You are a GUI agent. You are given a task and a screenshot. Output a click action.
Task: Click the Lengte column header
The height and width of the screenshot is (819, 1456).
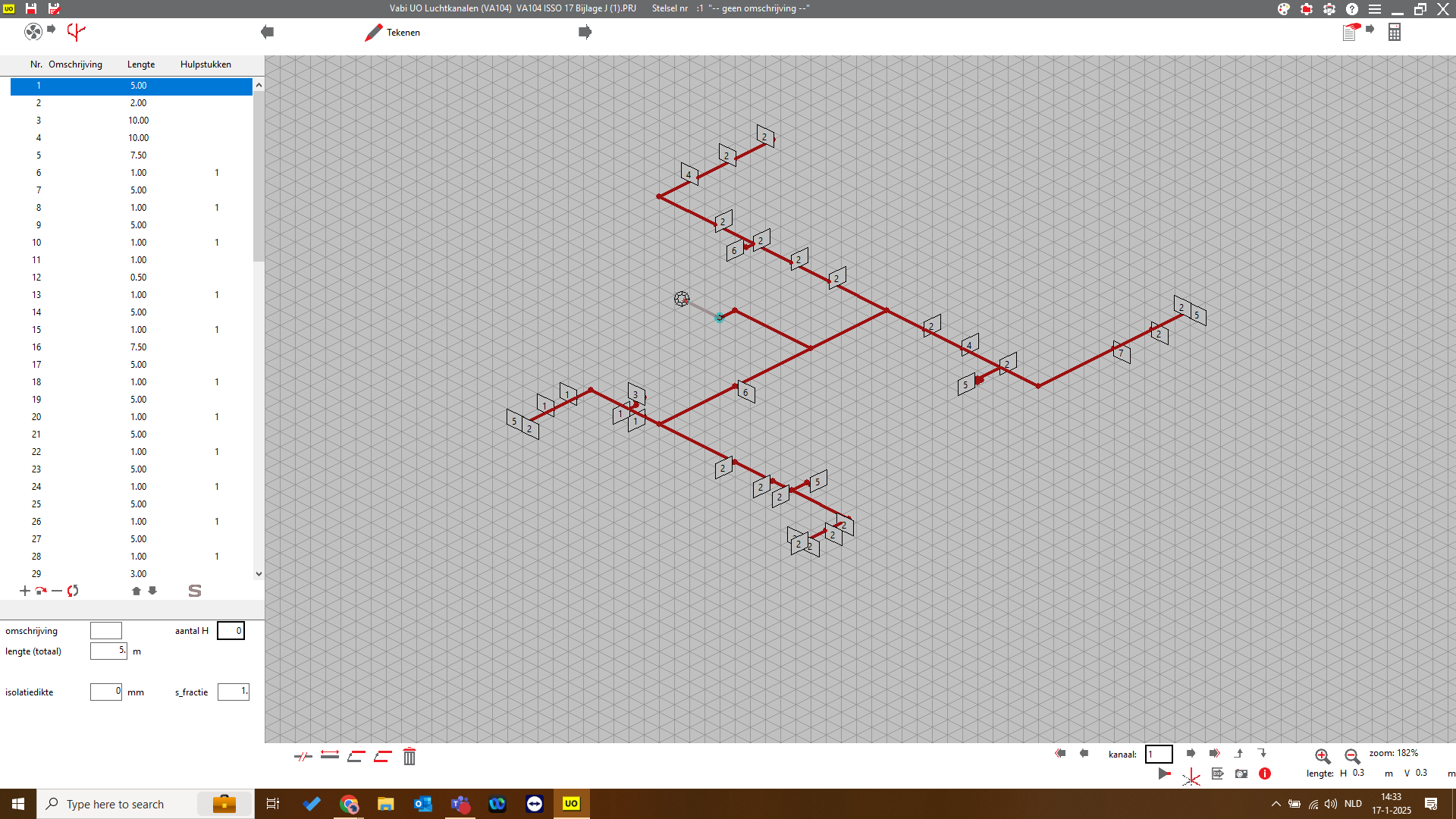tap(141, 64)
